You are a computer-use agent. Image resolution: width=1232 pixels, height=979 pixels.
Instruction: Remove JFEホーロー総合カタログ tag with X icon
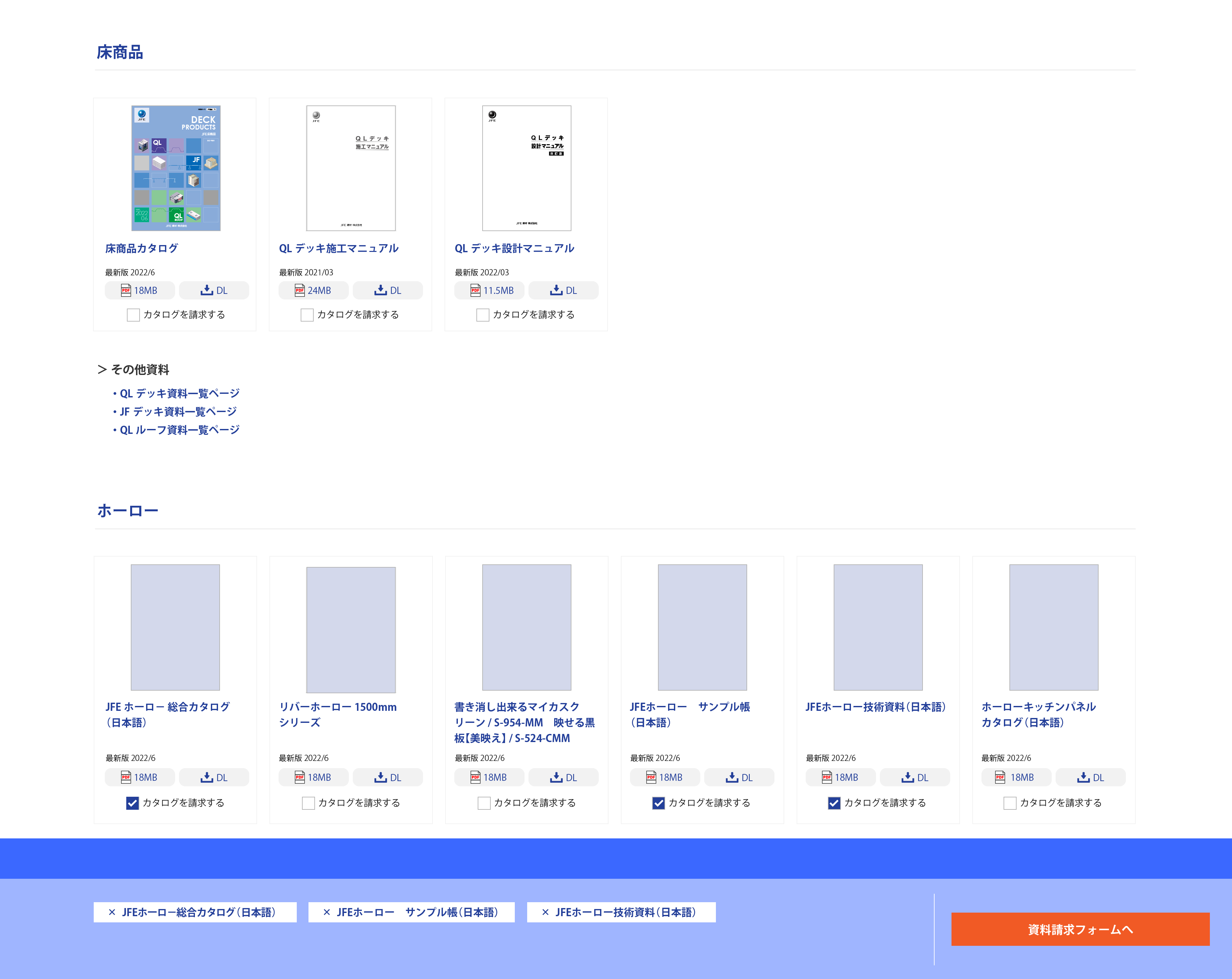click(x=112, y=912)
